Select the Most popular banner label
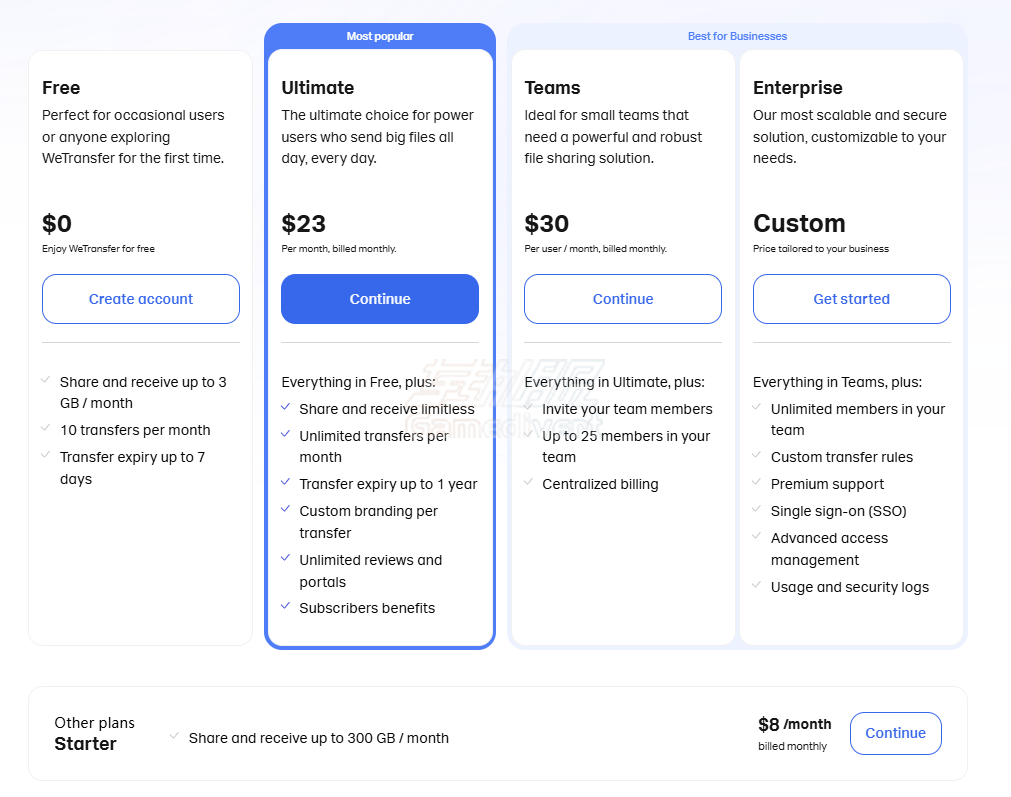 [x=380, y=36]
